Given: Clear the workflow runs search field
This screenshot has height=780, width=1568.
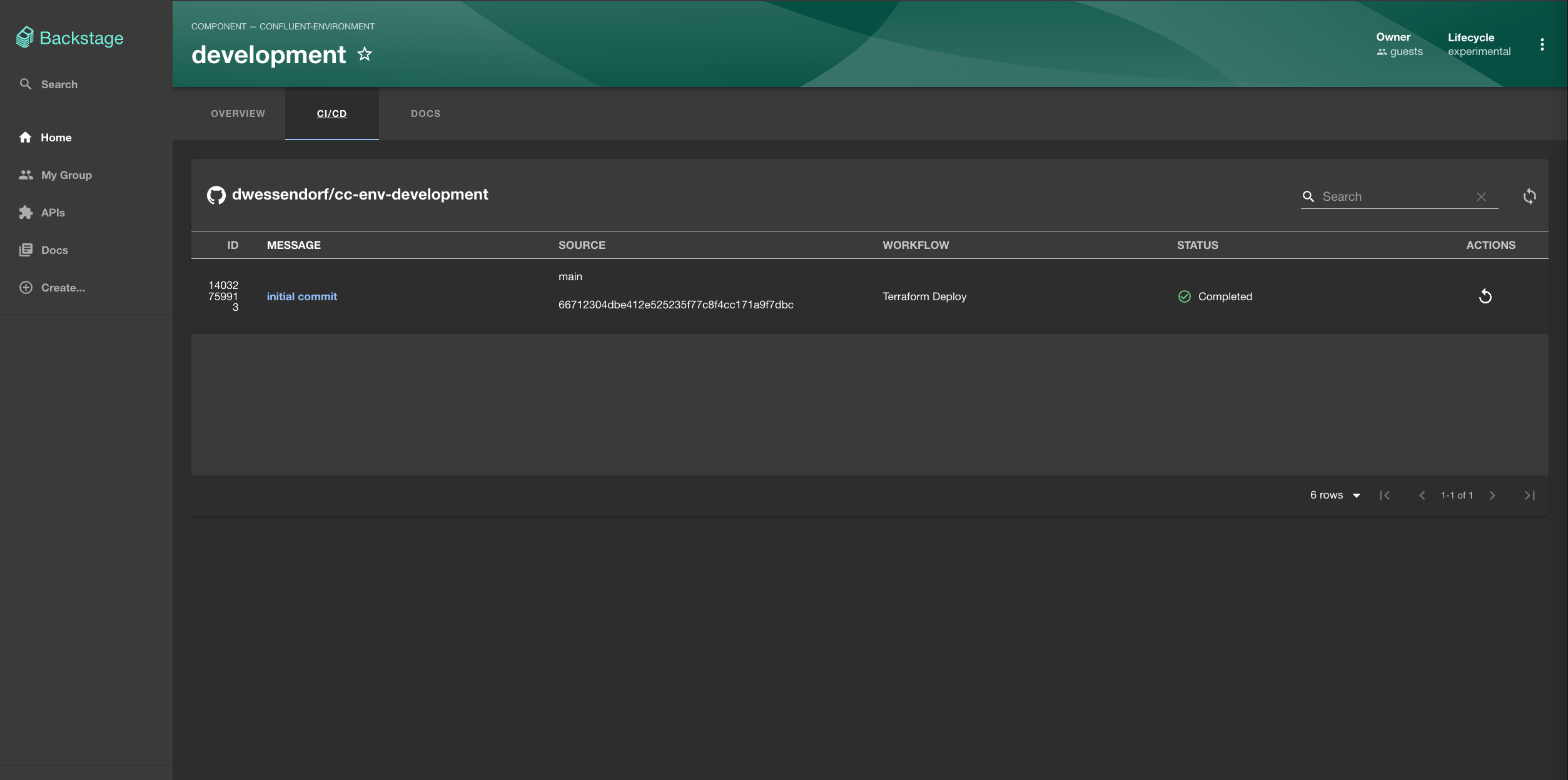Looking at the screenshot, I should pos(1481,197).
